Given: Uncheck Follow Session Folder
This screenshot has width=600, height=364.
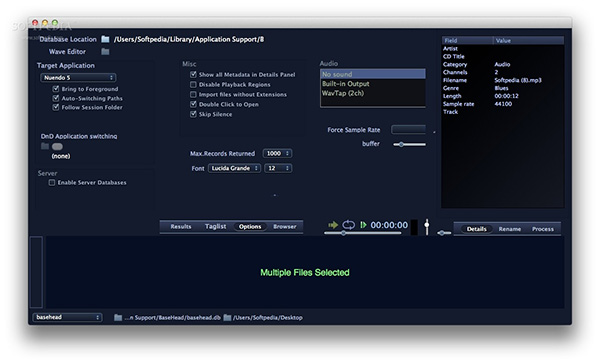Looking at the screenshot, I should 56,107.
